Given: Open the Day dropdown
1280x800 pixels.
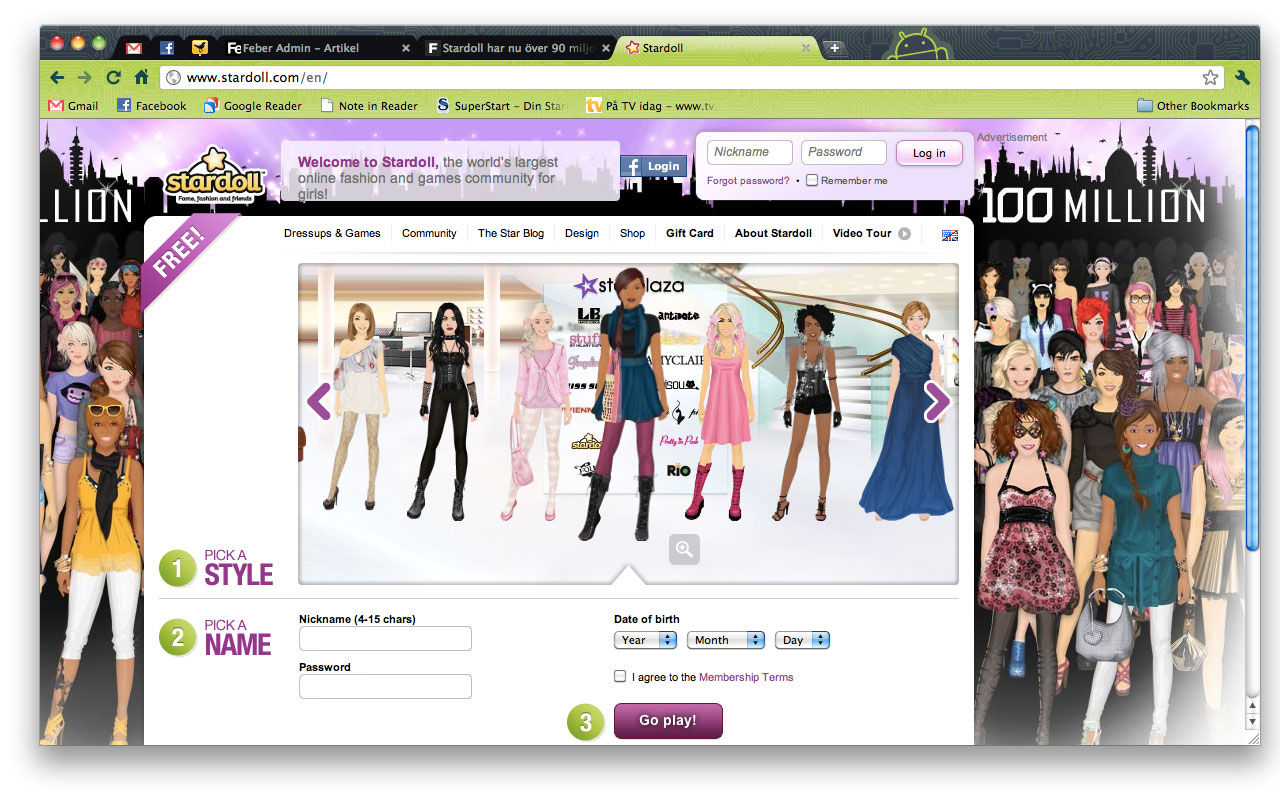Looking at the screenshot, I should tap(802, 640).
